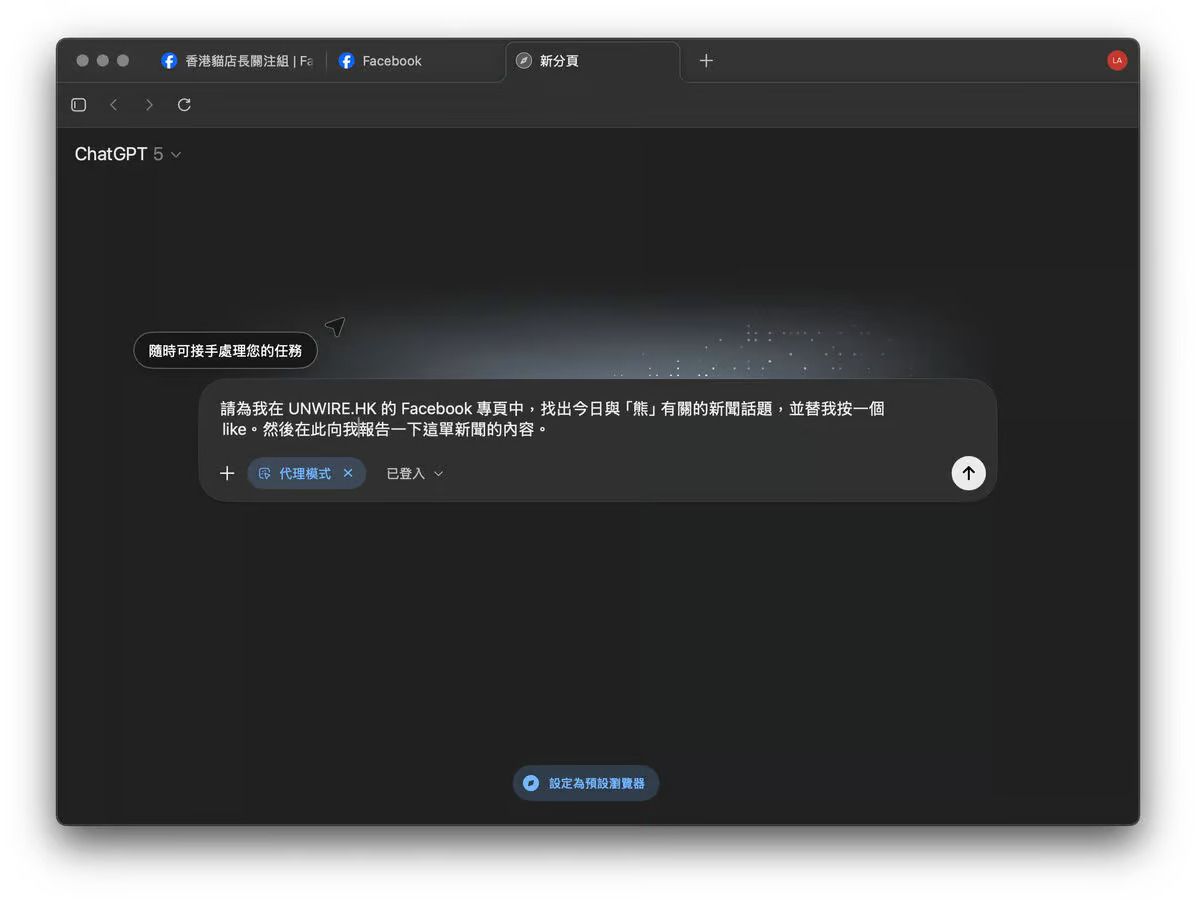Click the window zoom traffic light button
The height and width of the screenshot is (900, 1196).
pos(123,60)
